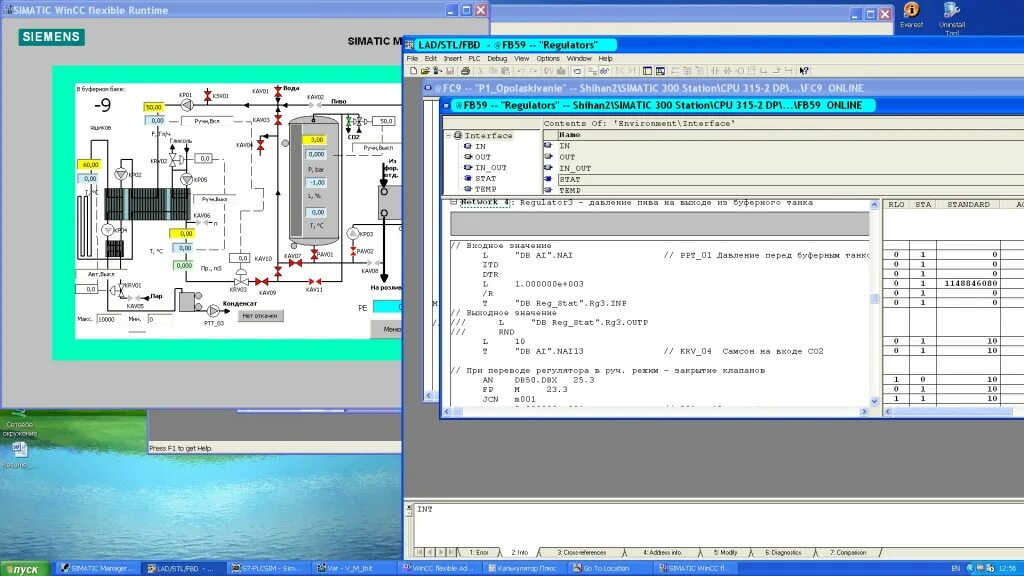
Task: Open the PLC menu
Action: 474,59
